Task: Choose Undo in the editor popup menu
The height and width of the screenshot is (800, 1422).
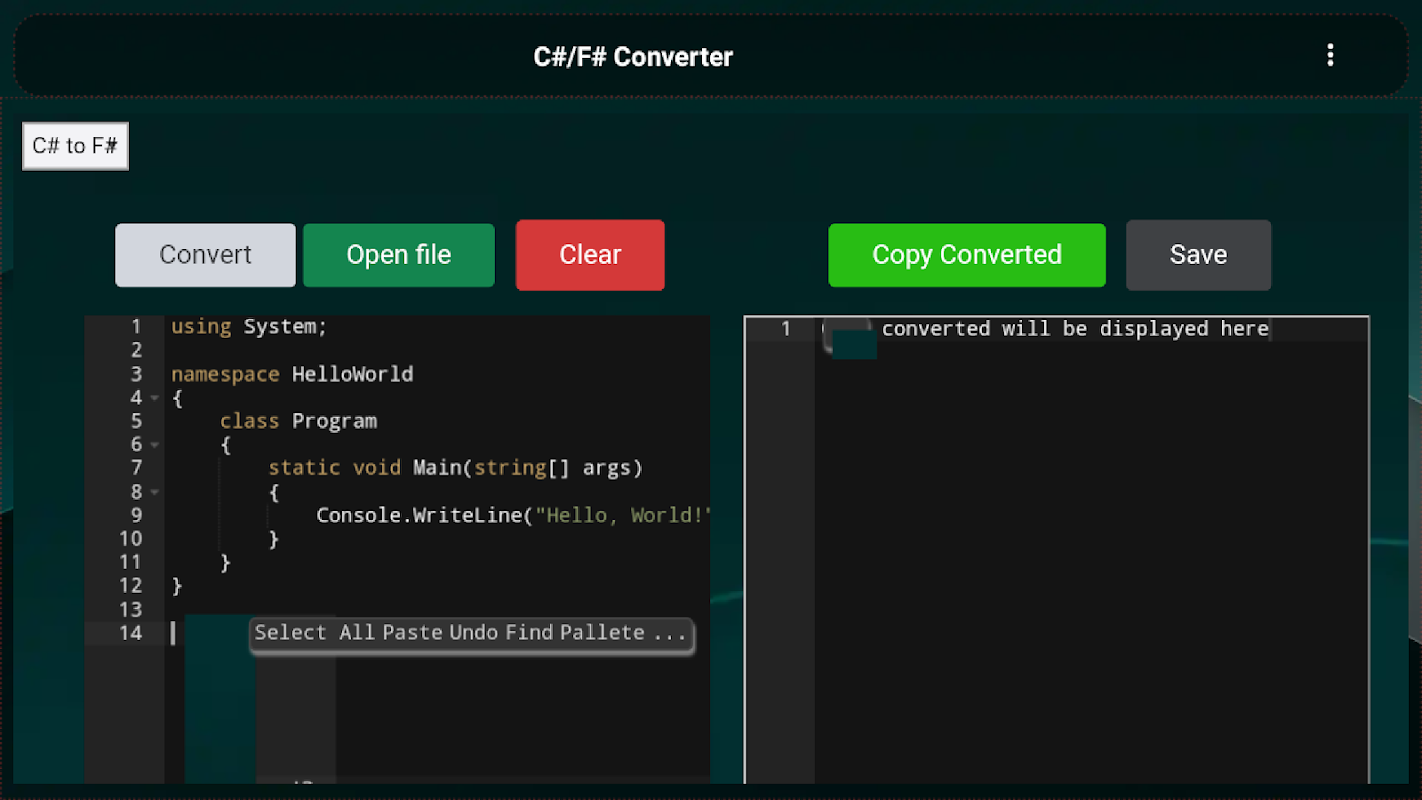Action: 473,632
